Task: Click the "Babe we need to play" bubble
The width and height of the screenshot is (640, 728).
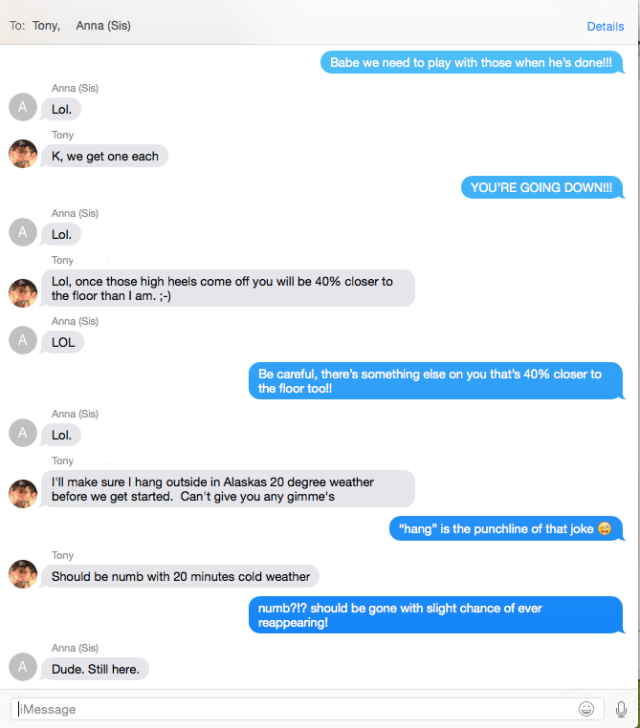Action: point(471,63)
